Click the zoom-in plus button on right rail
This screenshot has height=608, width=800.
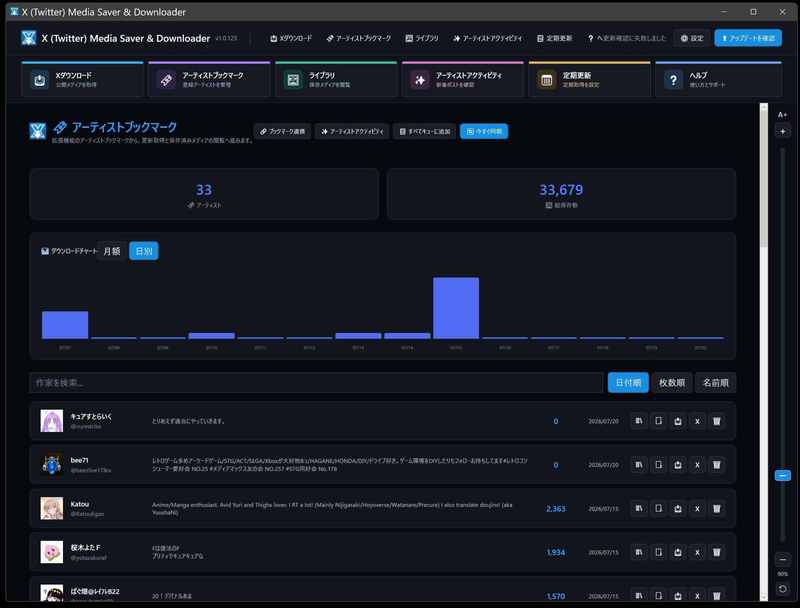click(782, 132)
